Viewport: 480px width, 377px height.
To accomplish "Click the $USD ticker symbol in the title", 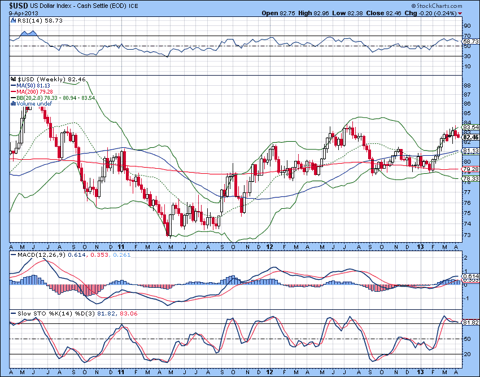I will pos(19,6).
